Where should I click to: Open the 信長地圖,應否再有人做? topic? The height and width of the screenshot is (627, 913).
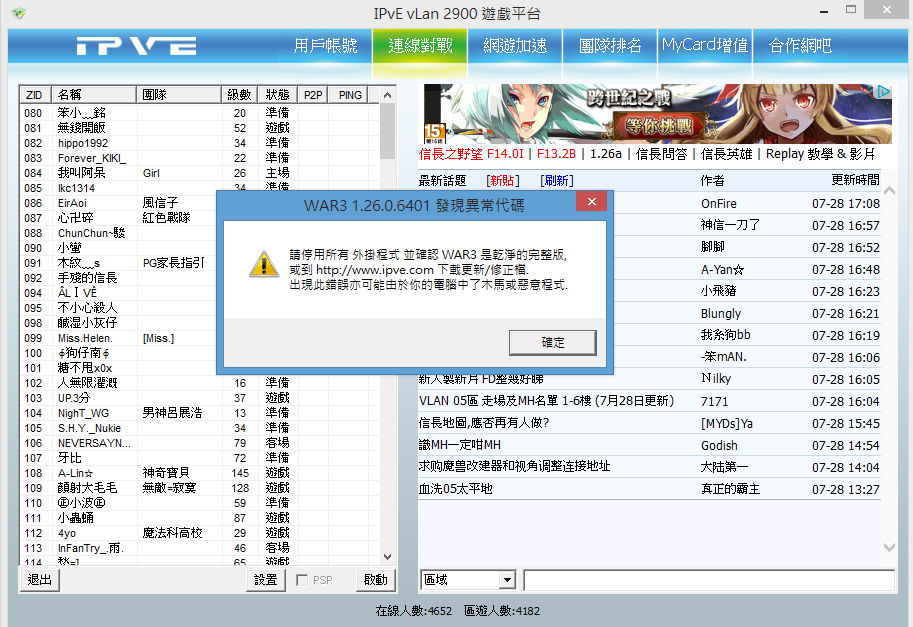pyautogui.click(x=484, y=423)
